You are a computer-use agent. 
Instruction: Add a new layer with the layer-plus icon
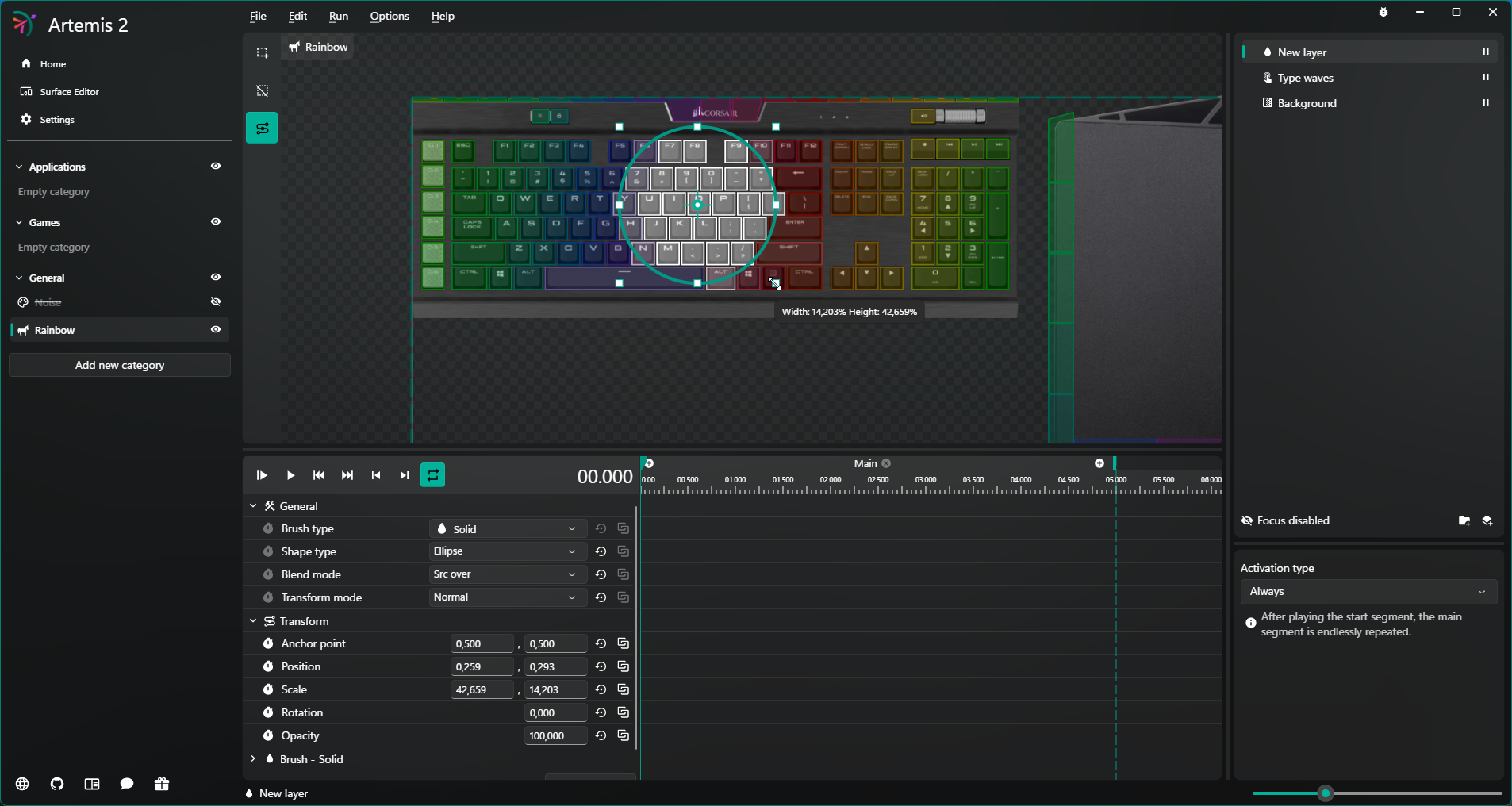[1487, 520]
